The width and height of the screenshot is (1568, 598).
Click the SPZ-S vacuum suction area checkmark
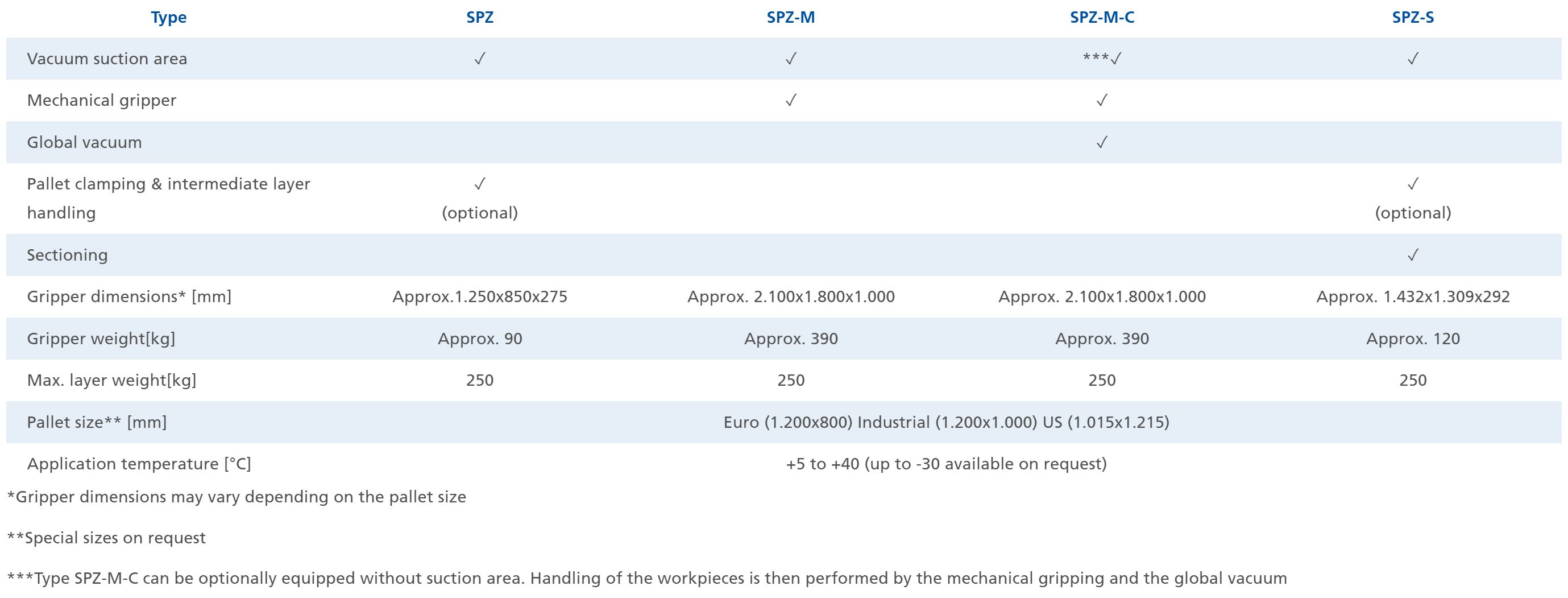(x=1413, y=59)
